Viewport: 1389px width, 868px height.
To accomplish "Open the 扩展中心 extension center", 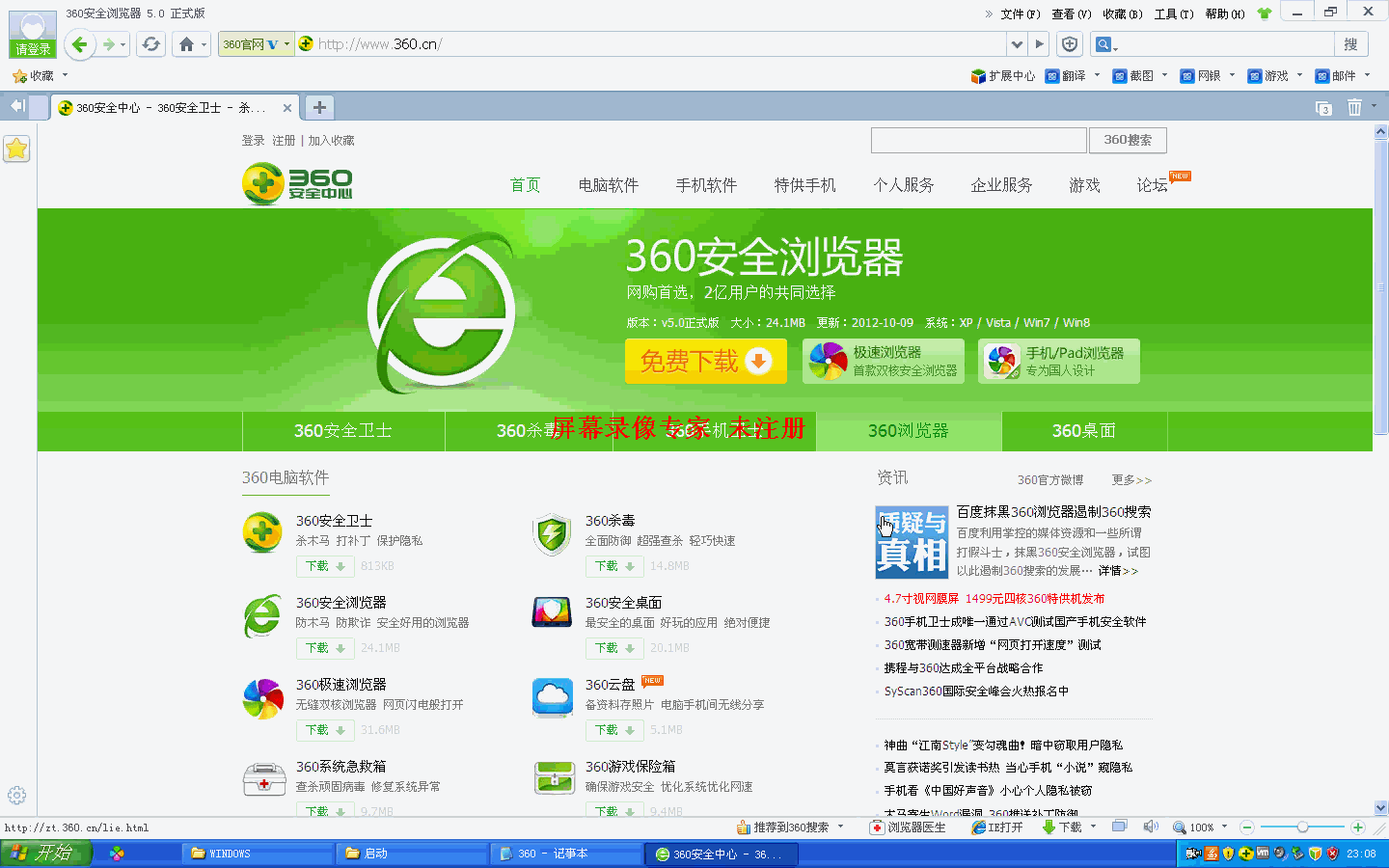I will click(1003, 75).
